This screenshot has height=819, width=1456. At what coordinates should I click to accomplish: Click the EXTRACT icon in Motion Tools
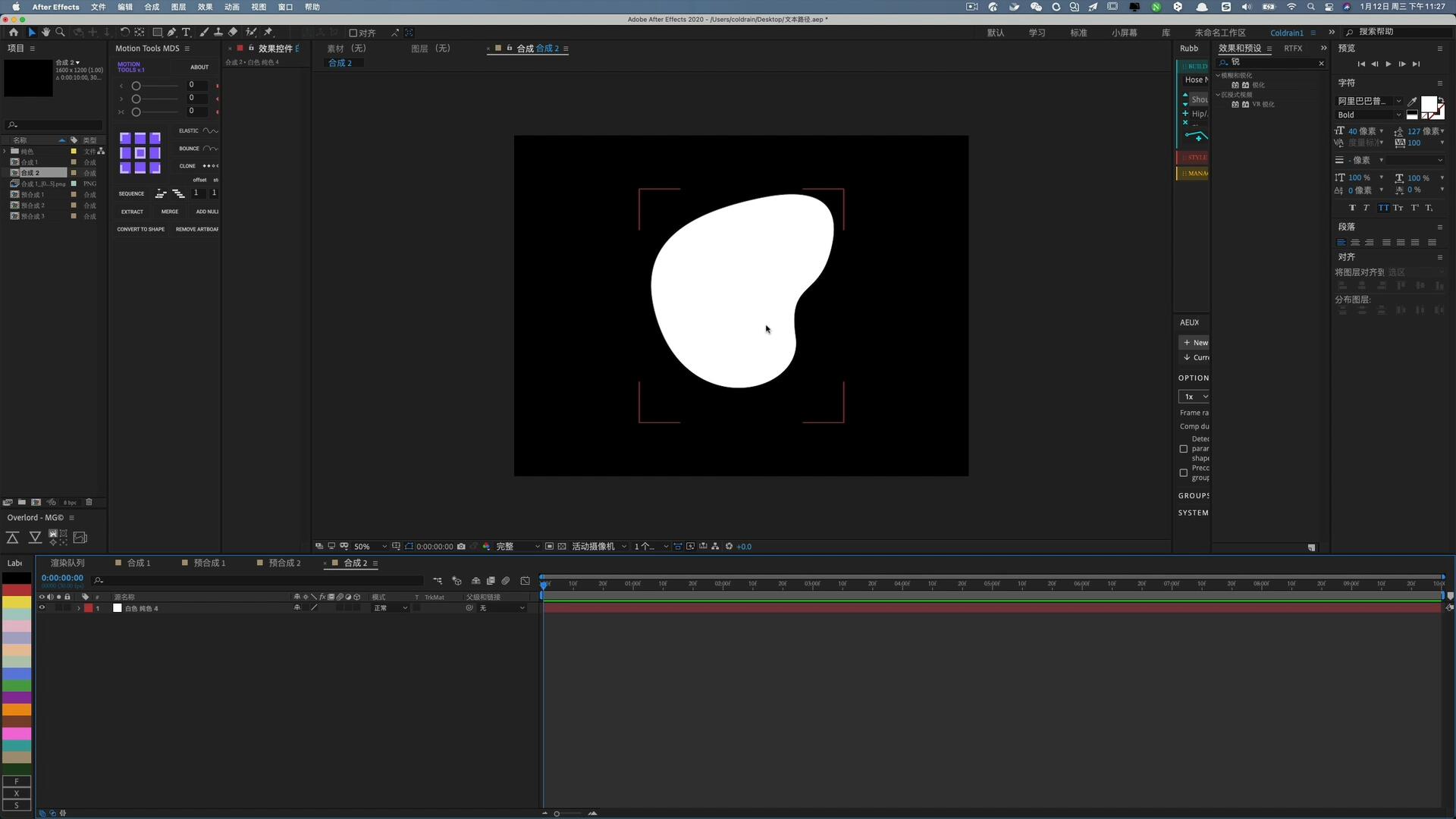coord(132,211)
